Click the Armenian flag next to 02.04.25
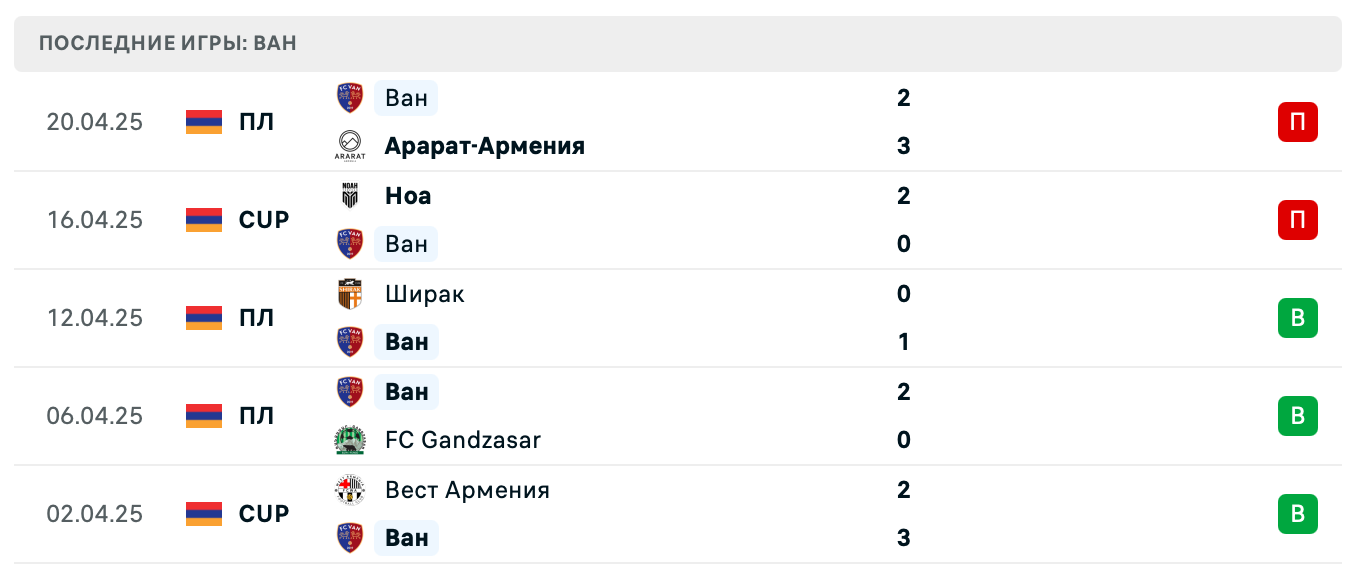 pyautogui.click(x=203, y=514)
